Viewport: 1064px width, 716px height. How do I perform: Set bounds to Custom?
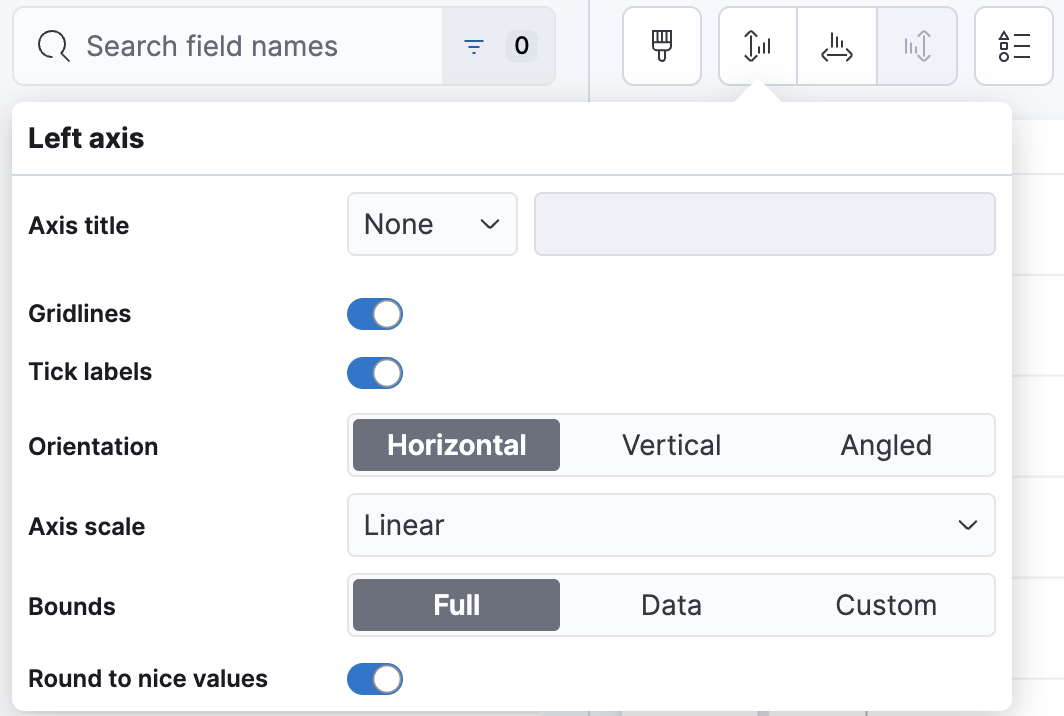coord(886,605)
